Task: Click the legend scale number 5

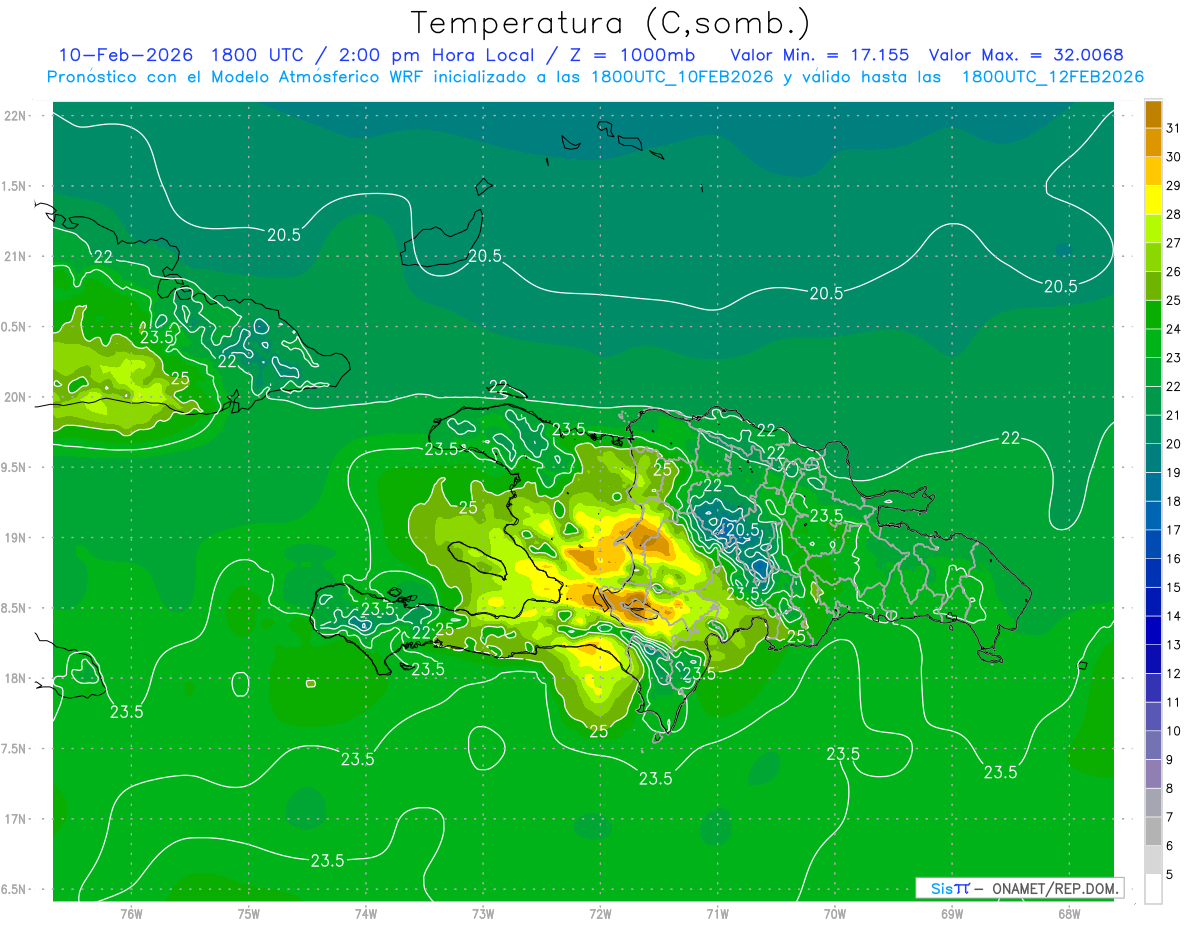Action: [1170, 874]
